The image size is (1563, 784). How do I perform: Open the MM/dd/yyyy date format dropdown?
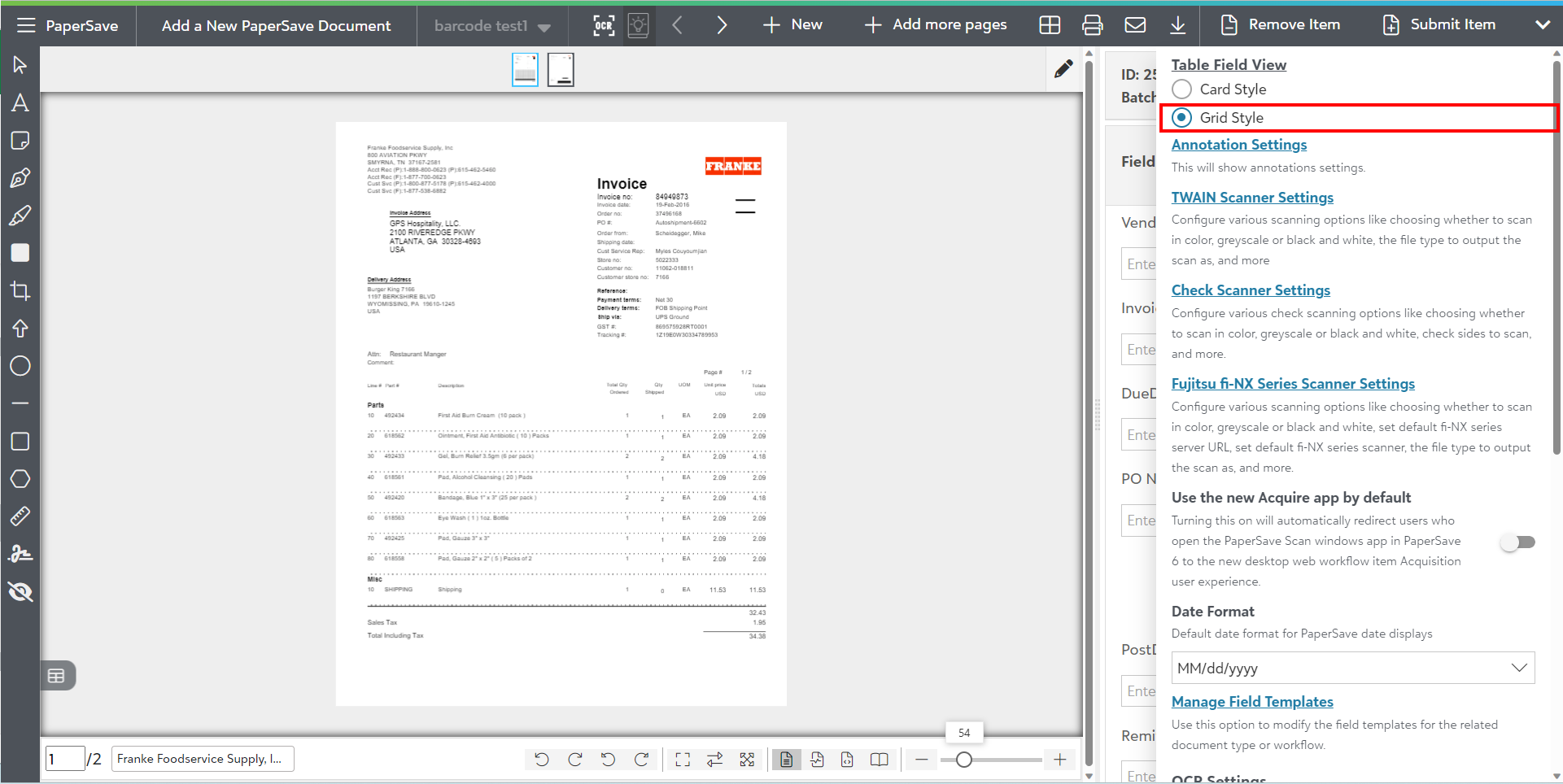[x=1352, y=668]
